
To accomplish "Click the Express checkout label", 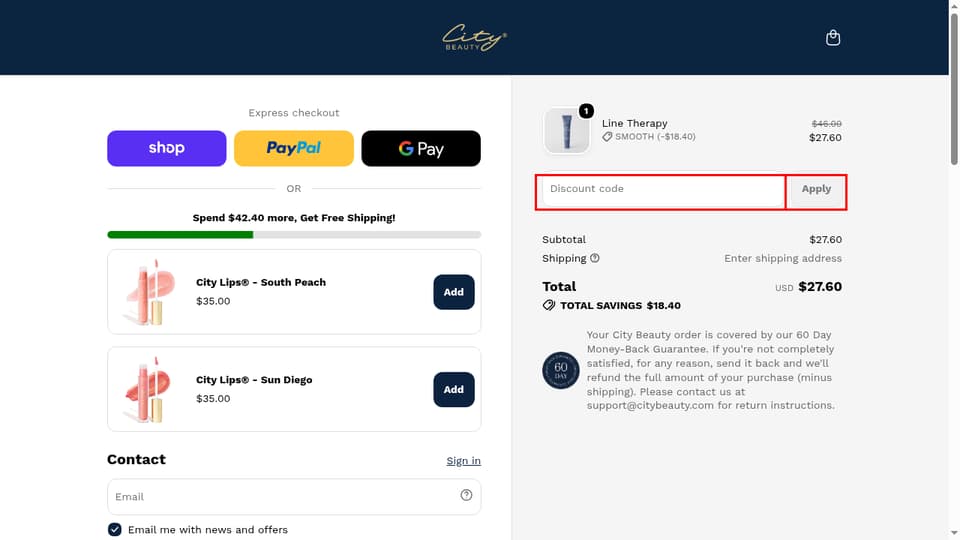I will click(294, 113).
